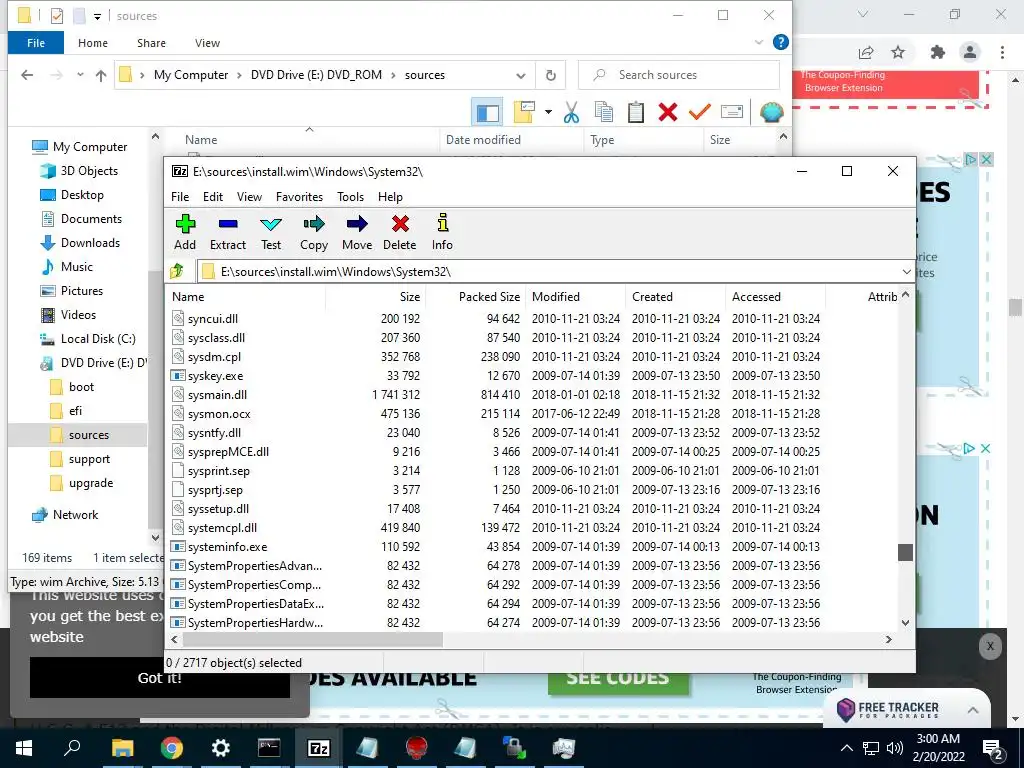Click the 7-Zip Move button
This screenshot has height=768, width=1024.
(x=357, y=232)
